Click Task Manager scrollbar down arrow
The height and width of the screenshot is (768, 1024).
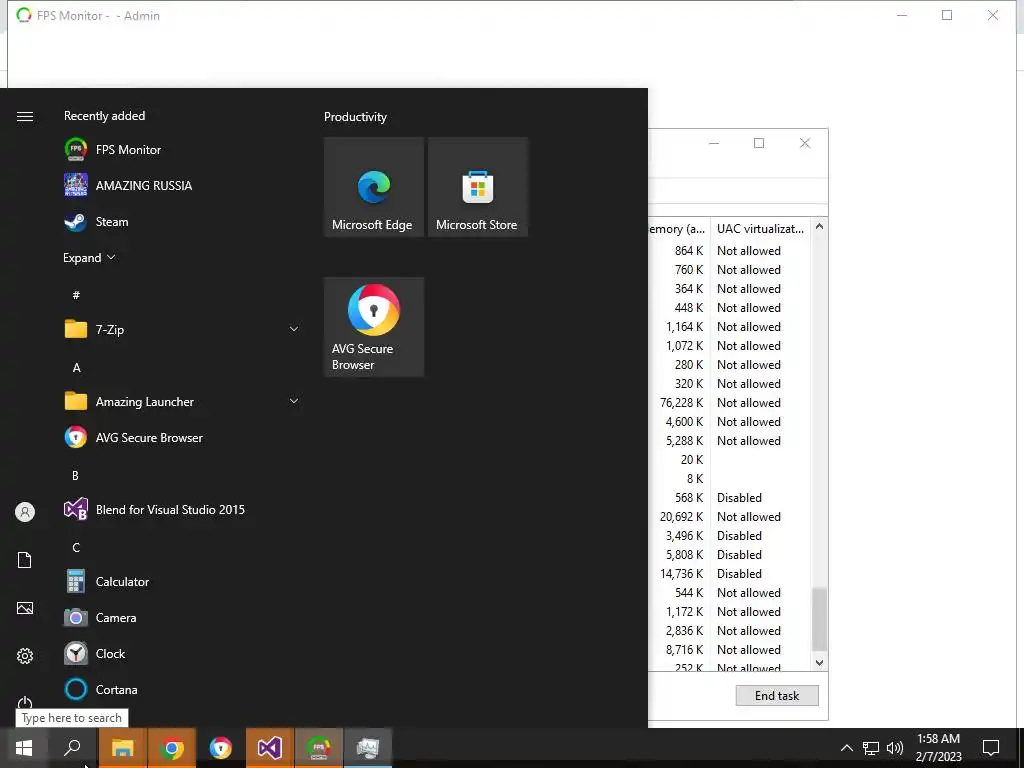pyautogui.click(x=819, y=662)
